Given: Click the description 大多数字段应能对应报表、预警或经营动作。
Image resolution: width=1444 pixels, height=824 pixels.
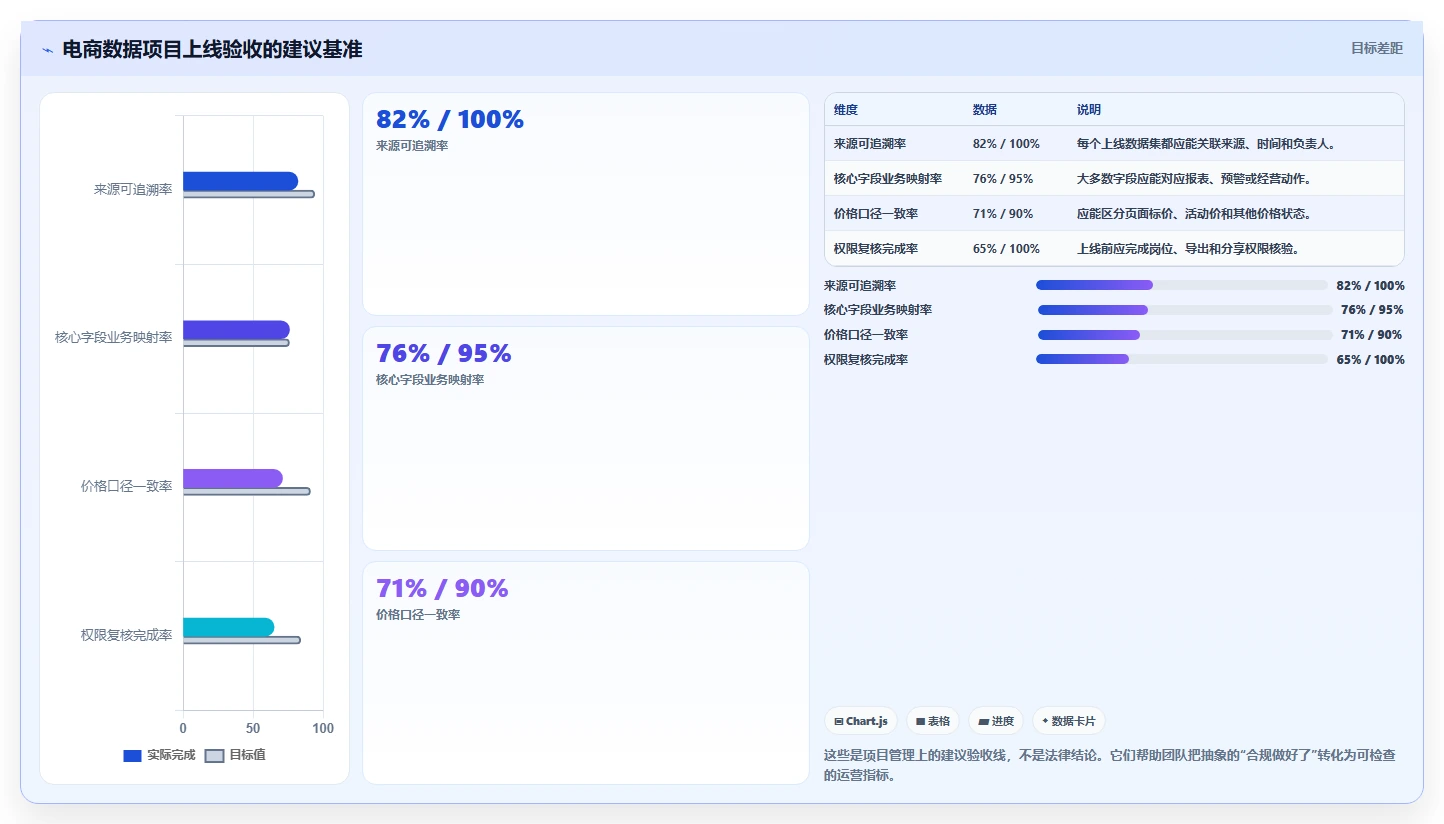Looking at the screenshot, I should coord(1194,179).
